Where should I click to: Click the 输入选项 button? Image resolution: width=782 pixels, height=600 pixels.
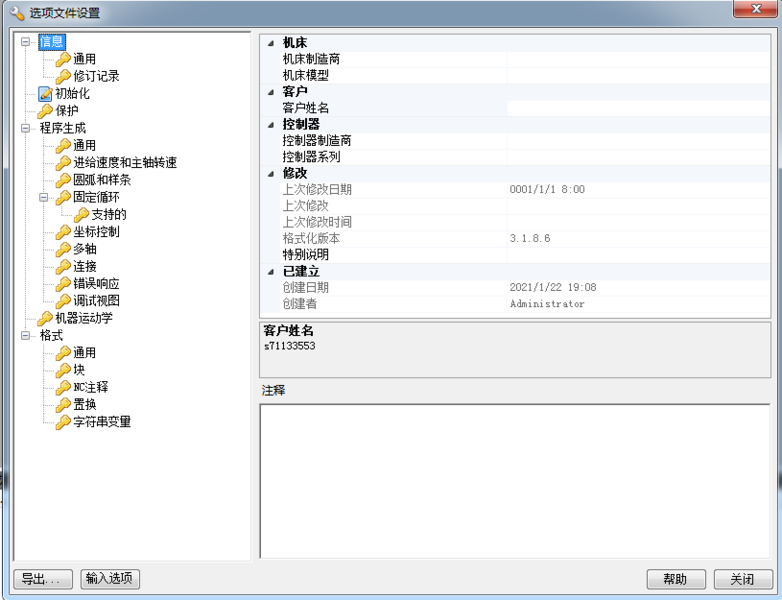click(110, 579)
